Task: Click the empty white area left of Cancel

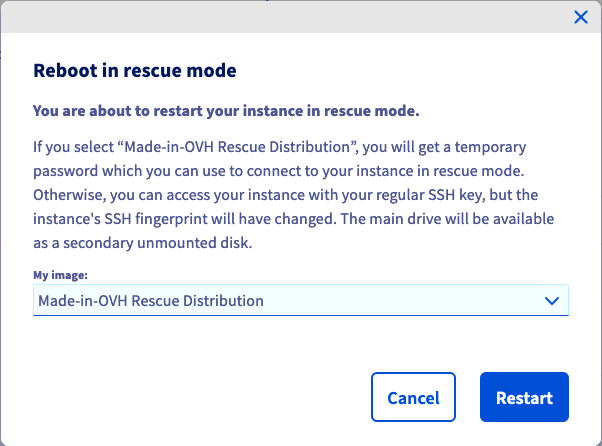Action: click(200, 397)
